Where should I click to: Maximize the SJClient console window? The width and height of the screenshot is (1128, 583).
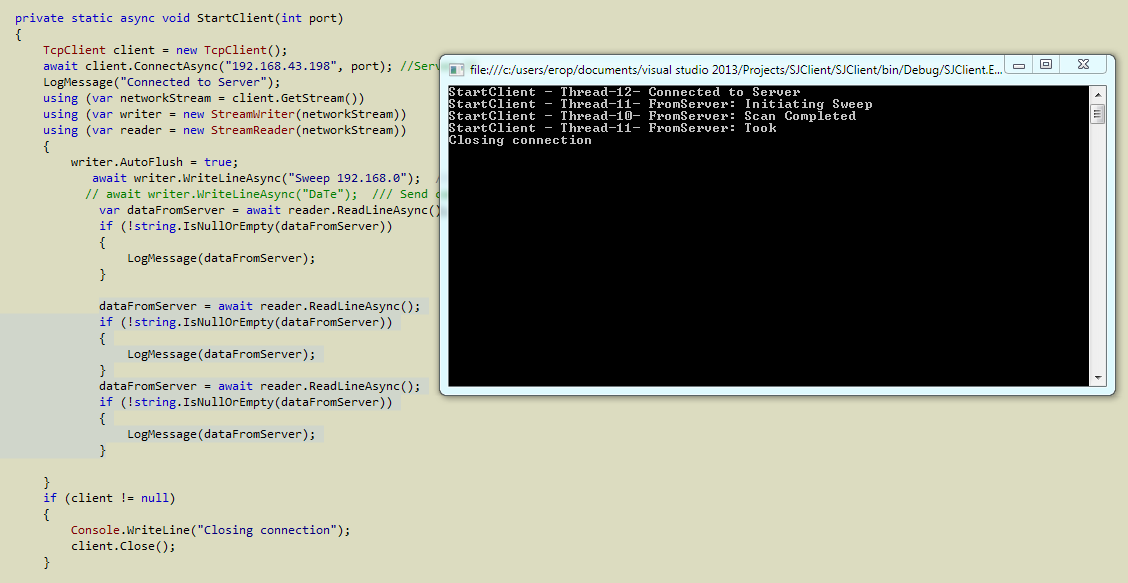tap(1046, 65)
